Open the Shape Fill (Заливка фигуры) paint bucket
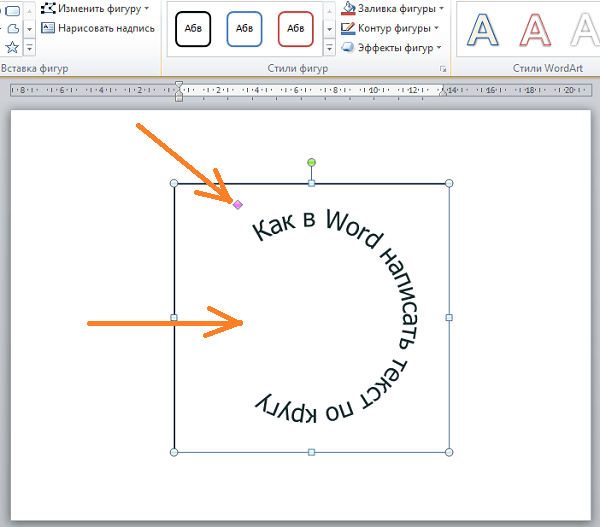 click(348, 8)
